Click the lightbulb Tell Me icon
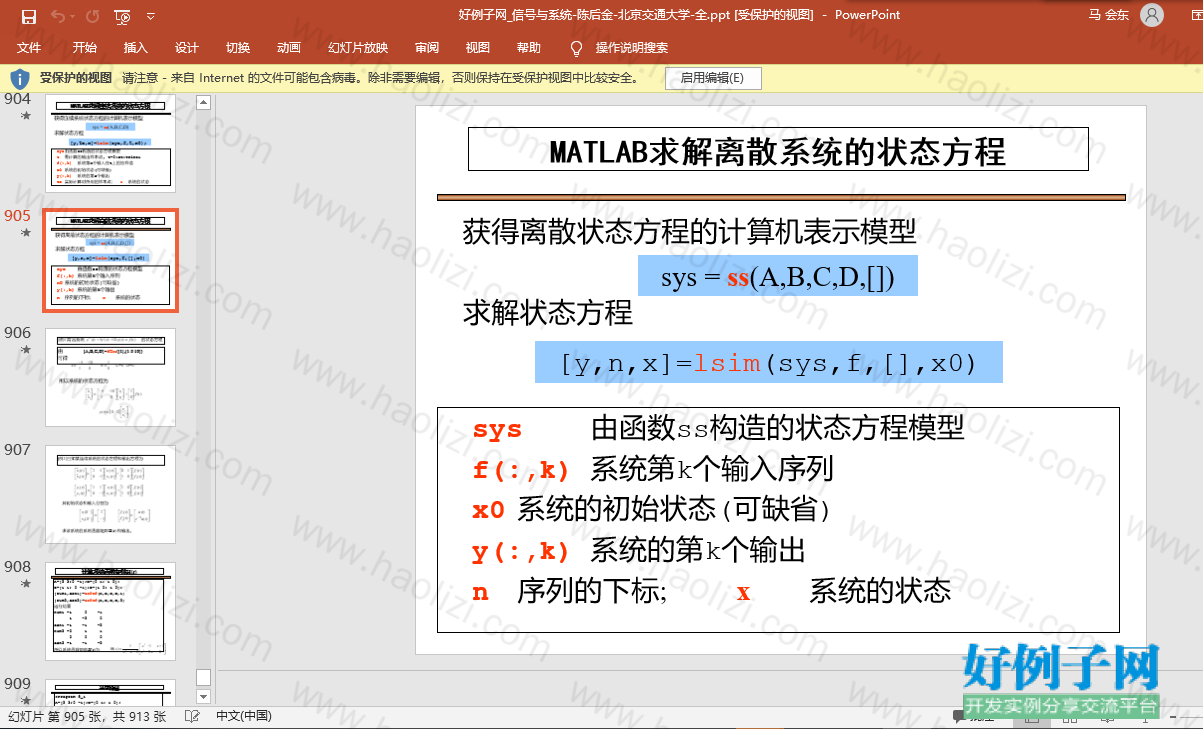The height and width of the screenshot is (729, 1203). pyautogui.click(x=576, y=48)
